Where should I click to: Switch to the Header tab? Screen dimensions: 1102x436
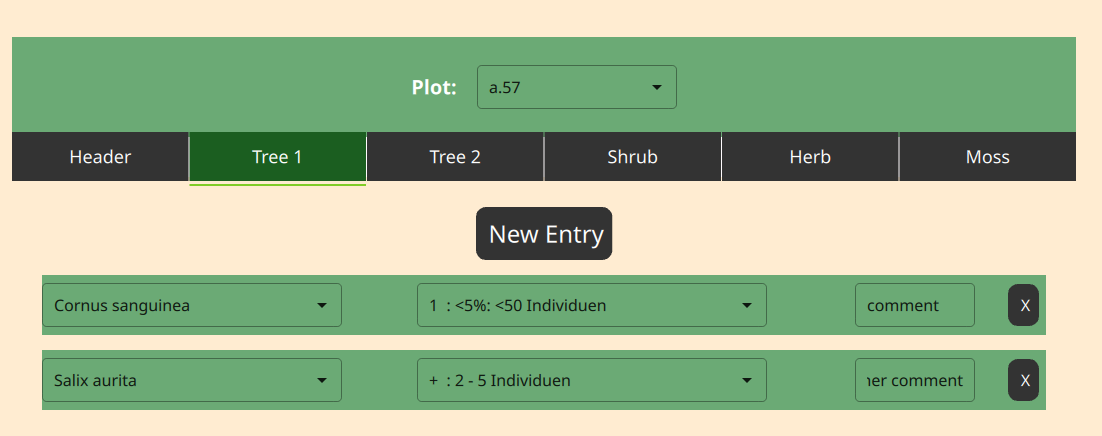101,157
